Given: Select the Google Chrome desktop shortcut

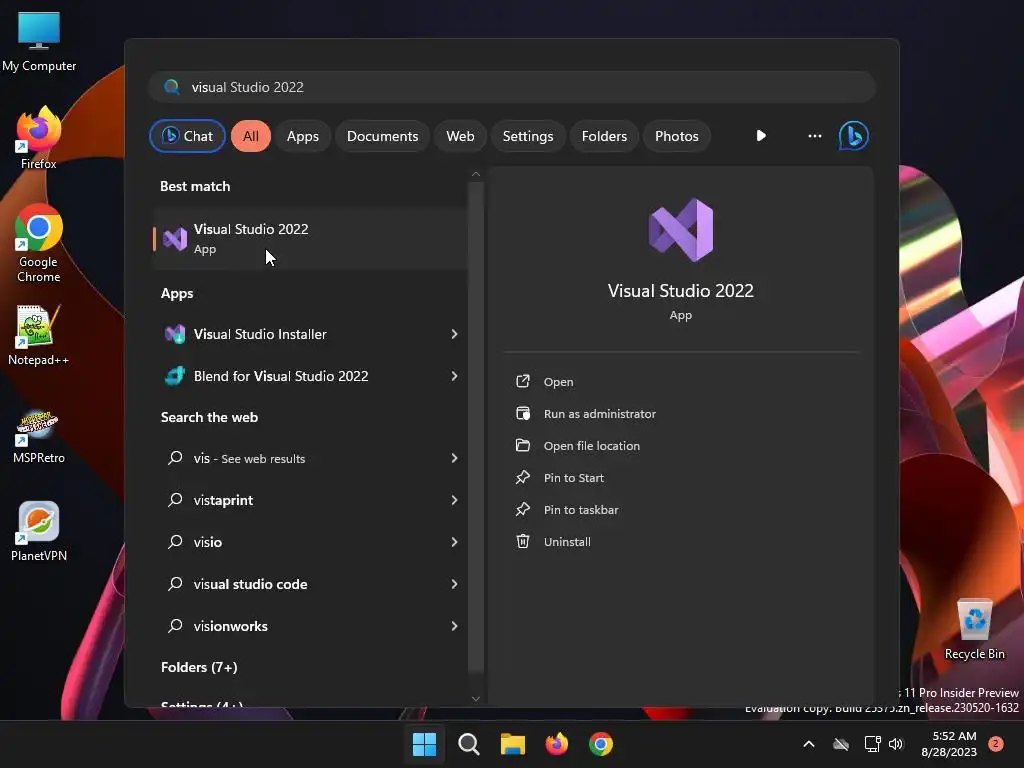Looking at the screenshot, I should click(39, 243).
